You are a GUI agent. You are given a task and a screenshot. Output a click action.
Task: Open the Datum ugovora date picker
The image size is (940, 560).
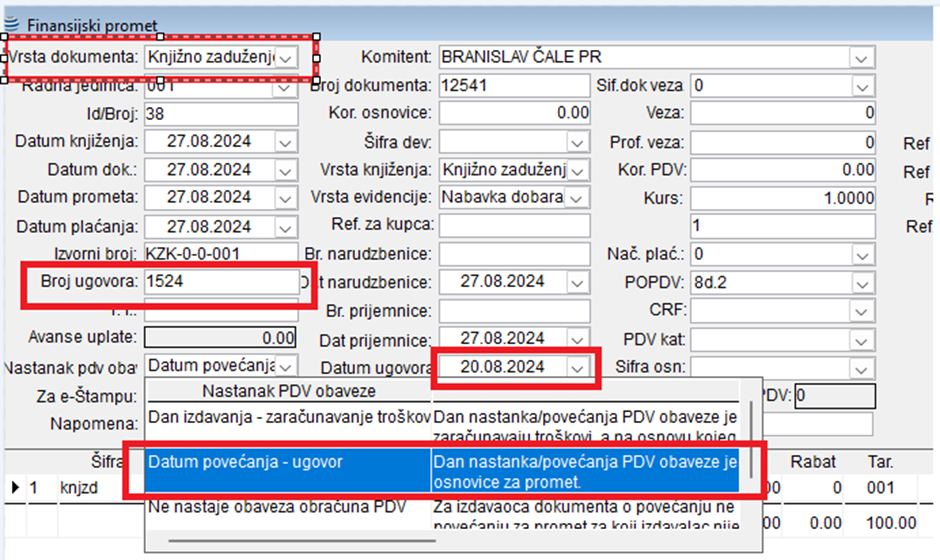click(577, 367)
